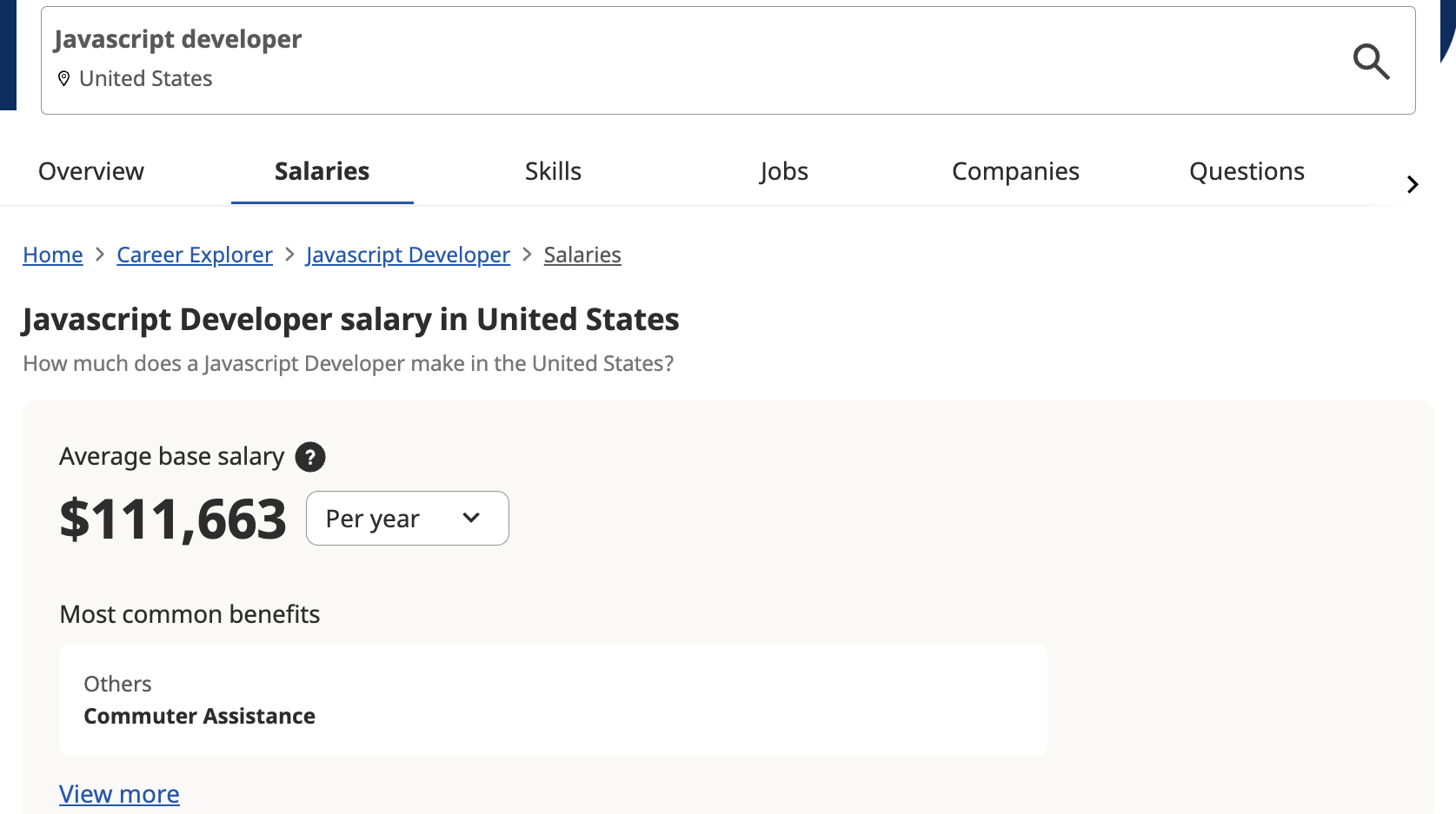
Task: Click the location pin icon
Action: (x=63, y=79)
